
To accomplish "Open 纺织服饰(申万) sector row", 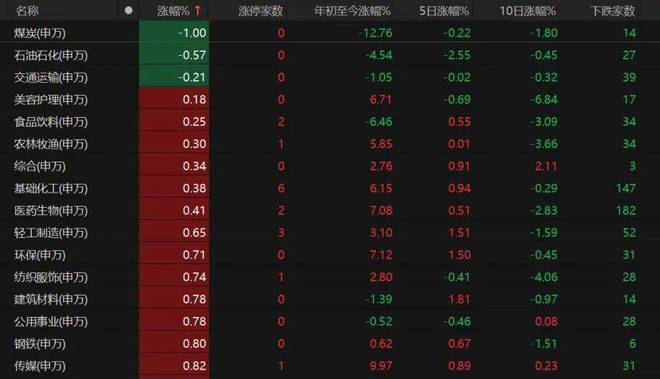I will point(51,277).
